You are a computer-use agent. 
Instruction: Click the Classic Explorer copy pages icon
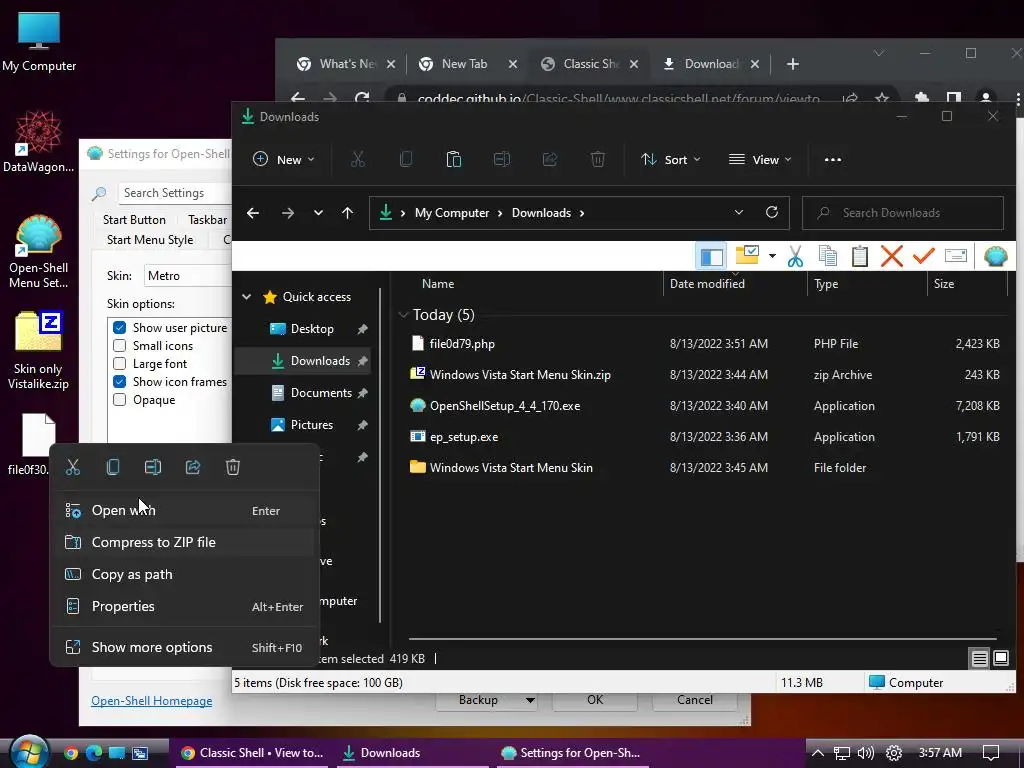pos(827,256)
